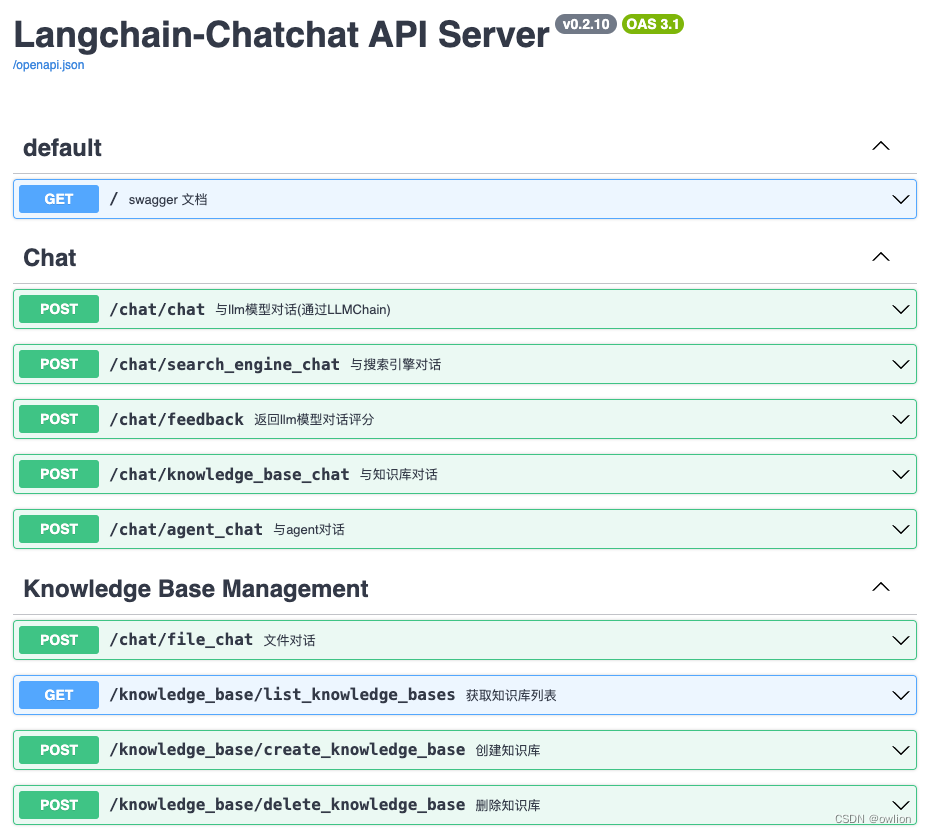
Task: Click the /knowledge_base/create_knowledge_base path
Action: [x=287, y=750]
